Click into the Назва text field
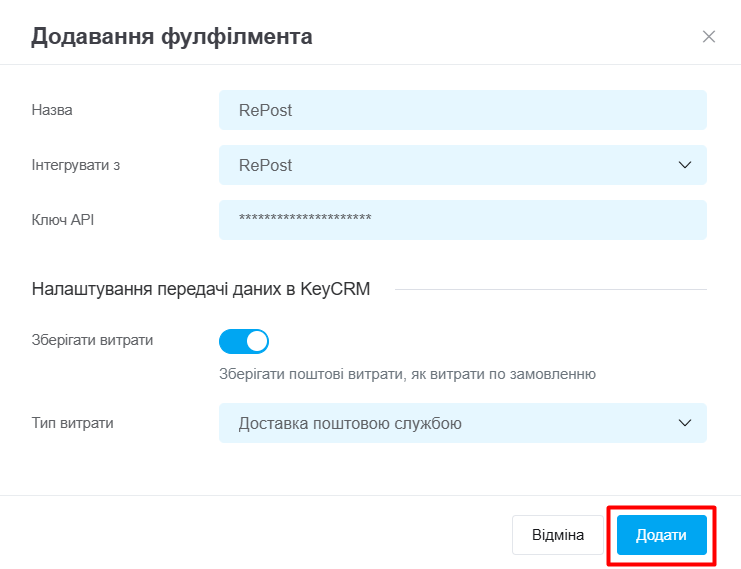 [463, 110]
